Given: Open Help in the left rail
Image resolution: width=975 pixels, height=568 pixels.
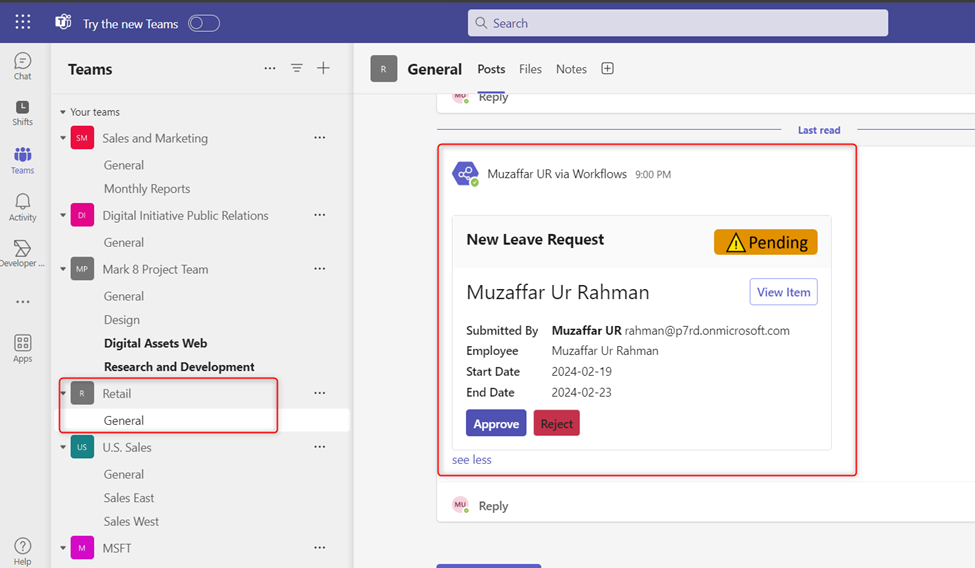Looking at the screenshot, I should [x=22, y=551].
